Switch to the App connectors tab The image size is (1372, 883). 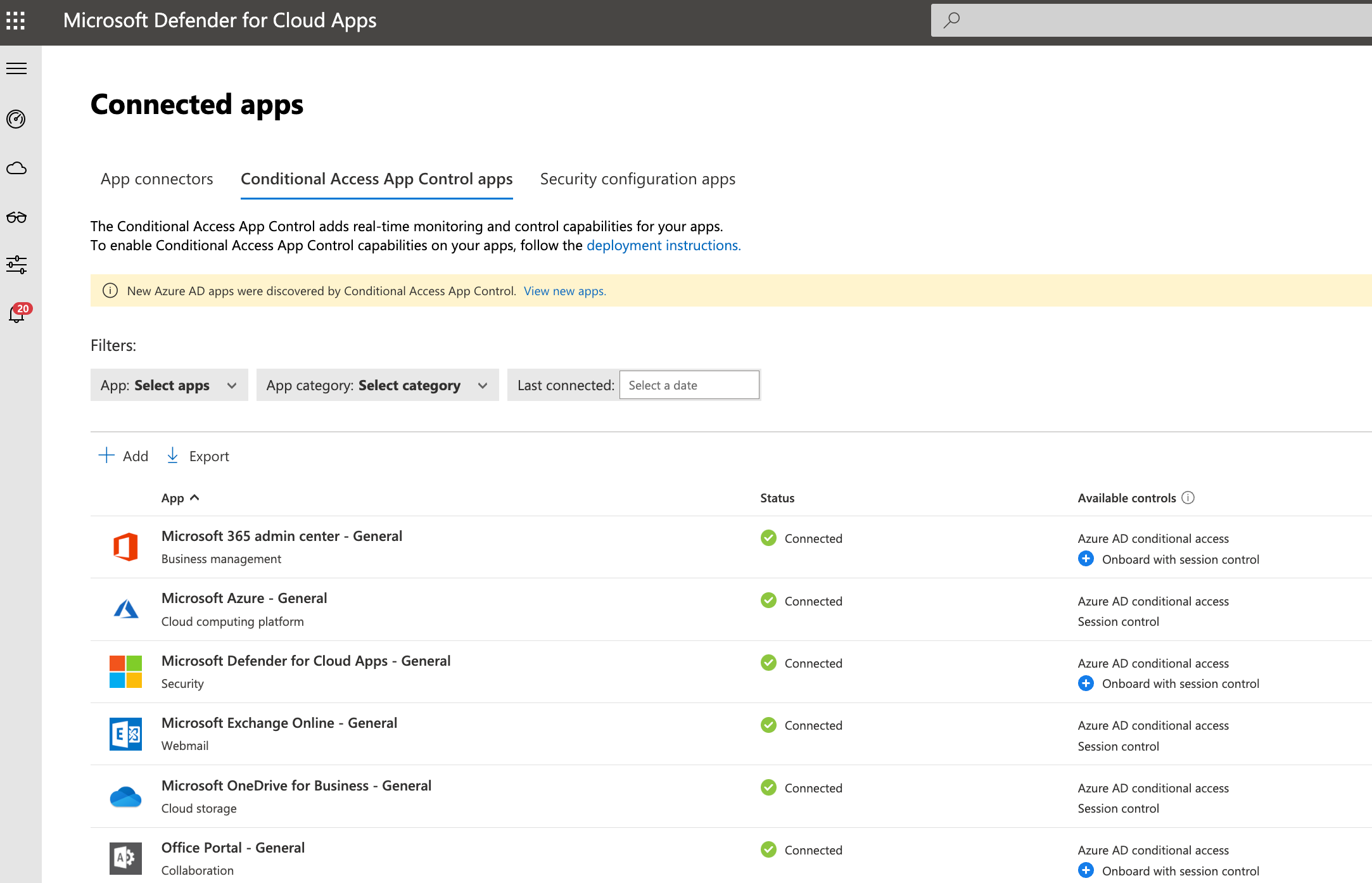coord(156,179)
